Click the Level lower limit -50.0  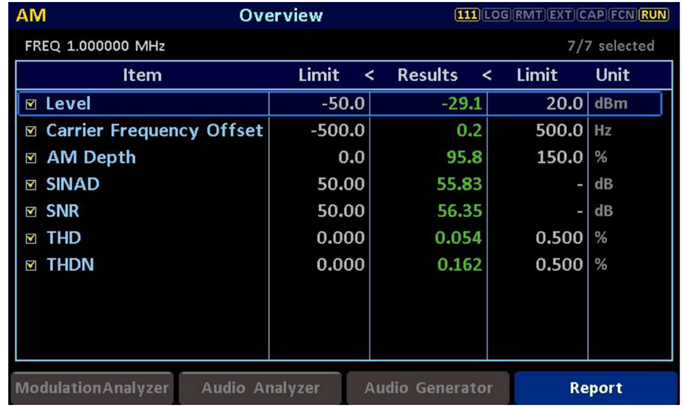click(343, 104)
